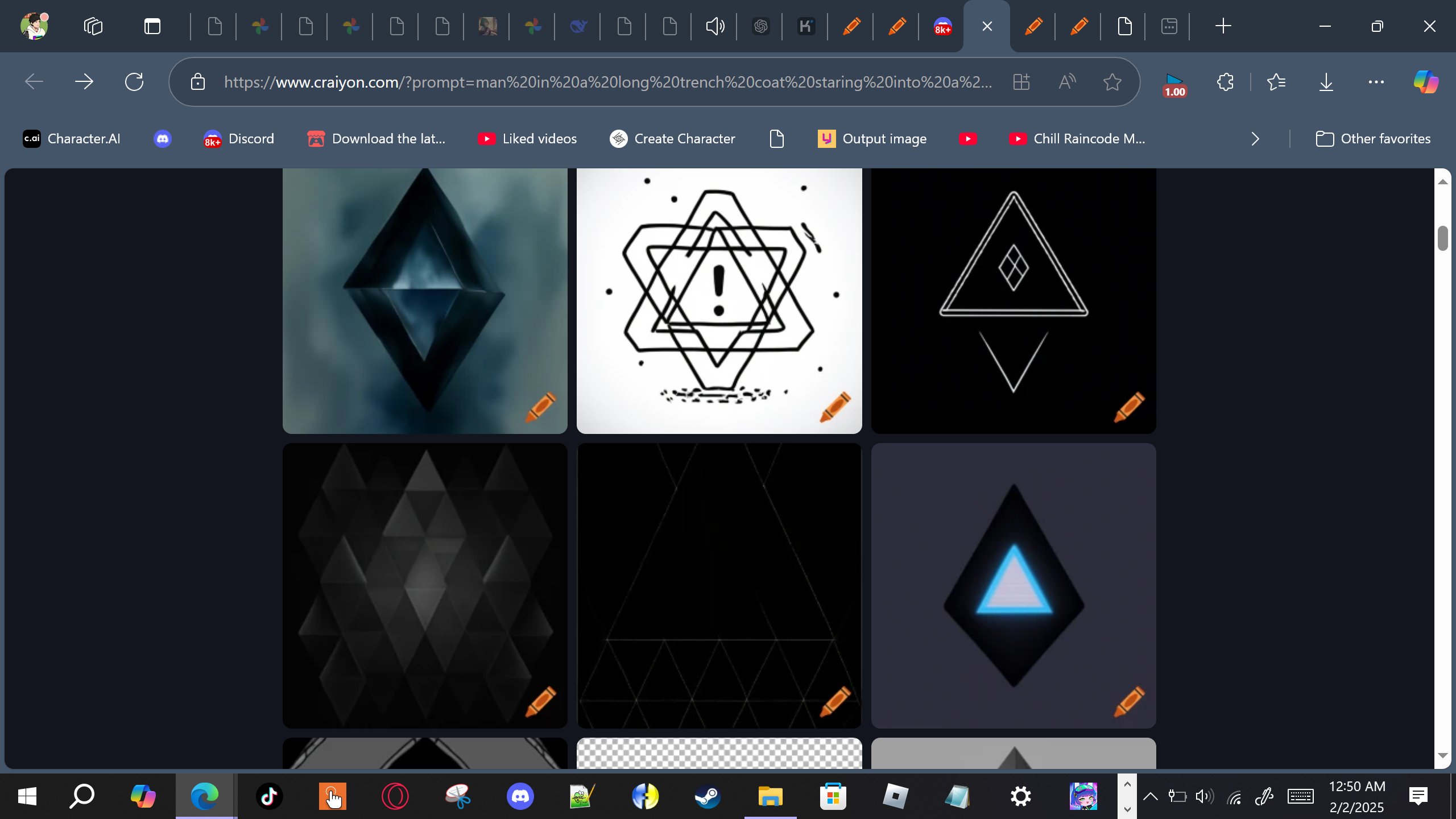Viewport: 1456px width, 819px height.
Task: Open the Settings and more ellipsis menu
Action: click(x=1376, y=82)
